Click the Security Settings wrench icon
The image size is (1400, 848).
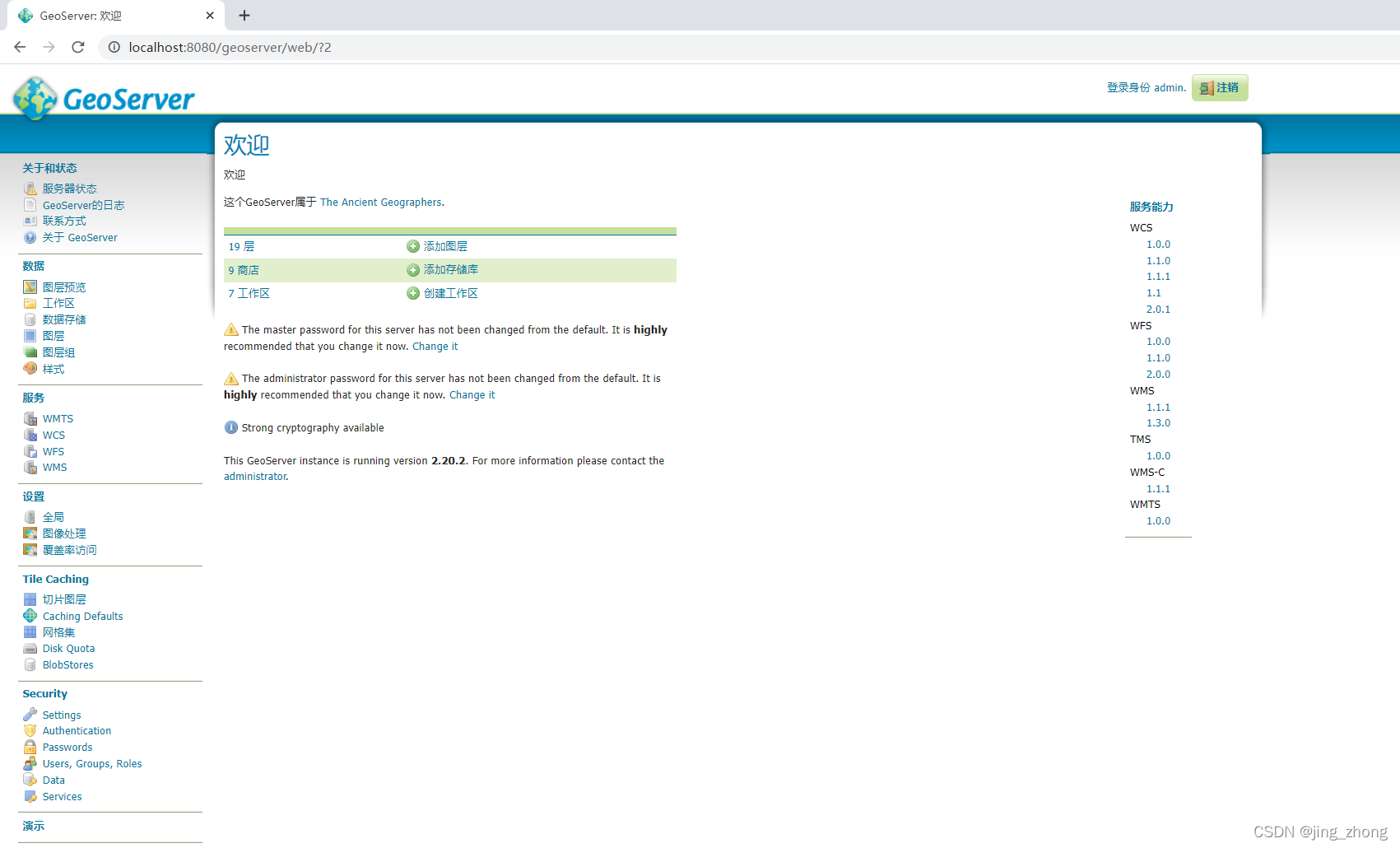coord(30,715)
